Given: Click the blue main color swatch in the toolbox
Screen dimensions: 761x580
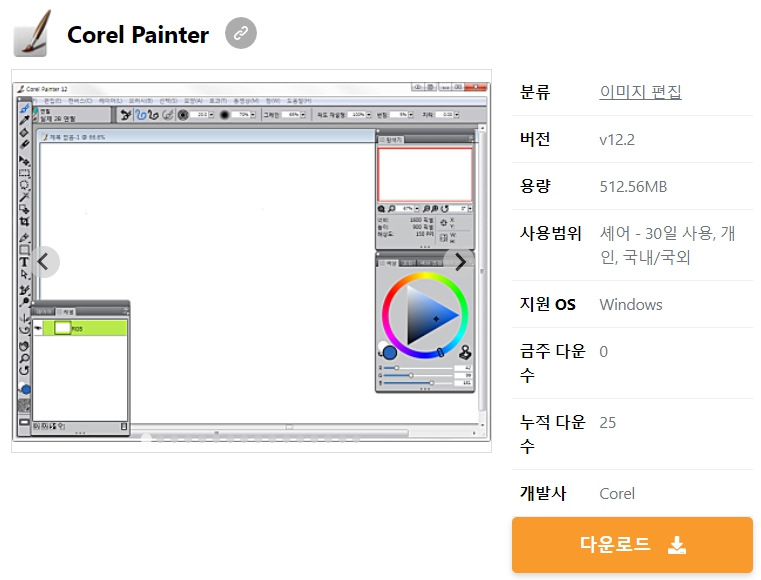Looking at the screenshot, I should [26, 390].
